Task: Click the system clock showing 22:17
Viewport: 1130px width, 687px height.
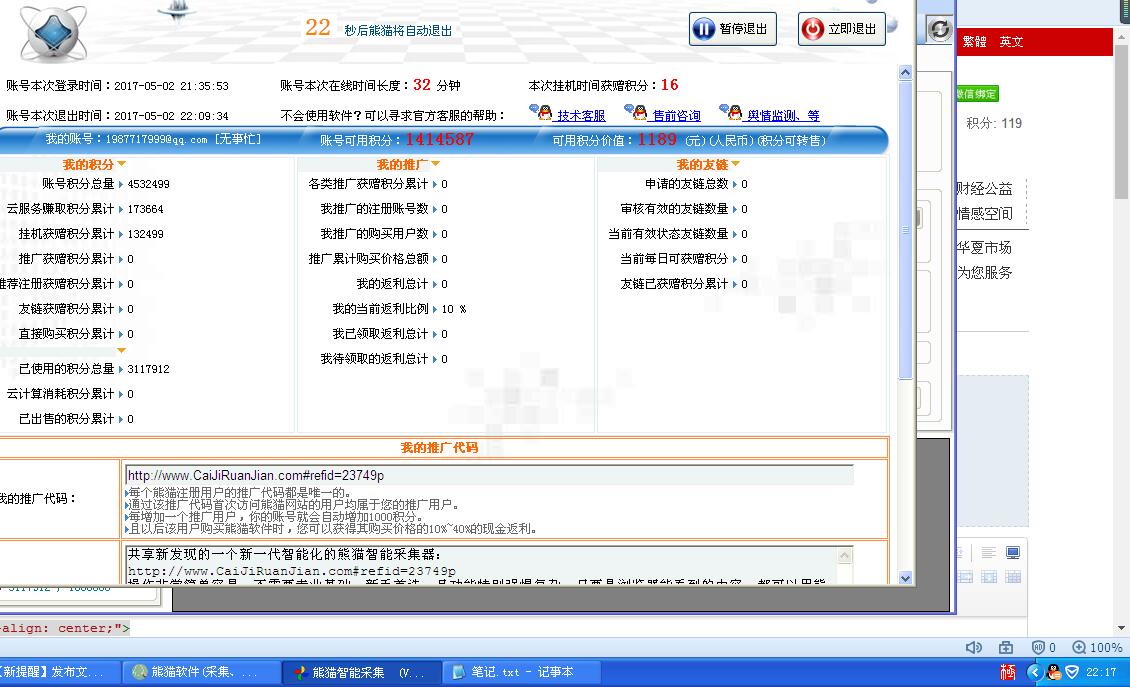Action: (x=1100, y=672)
